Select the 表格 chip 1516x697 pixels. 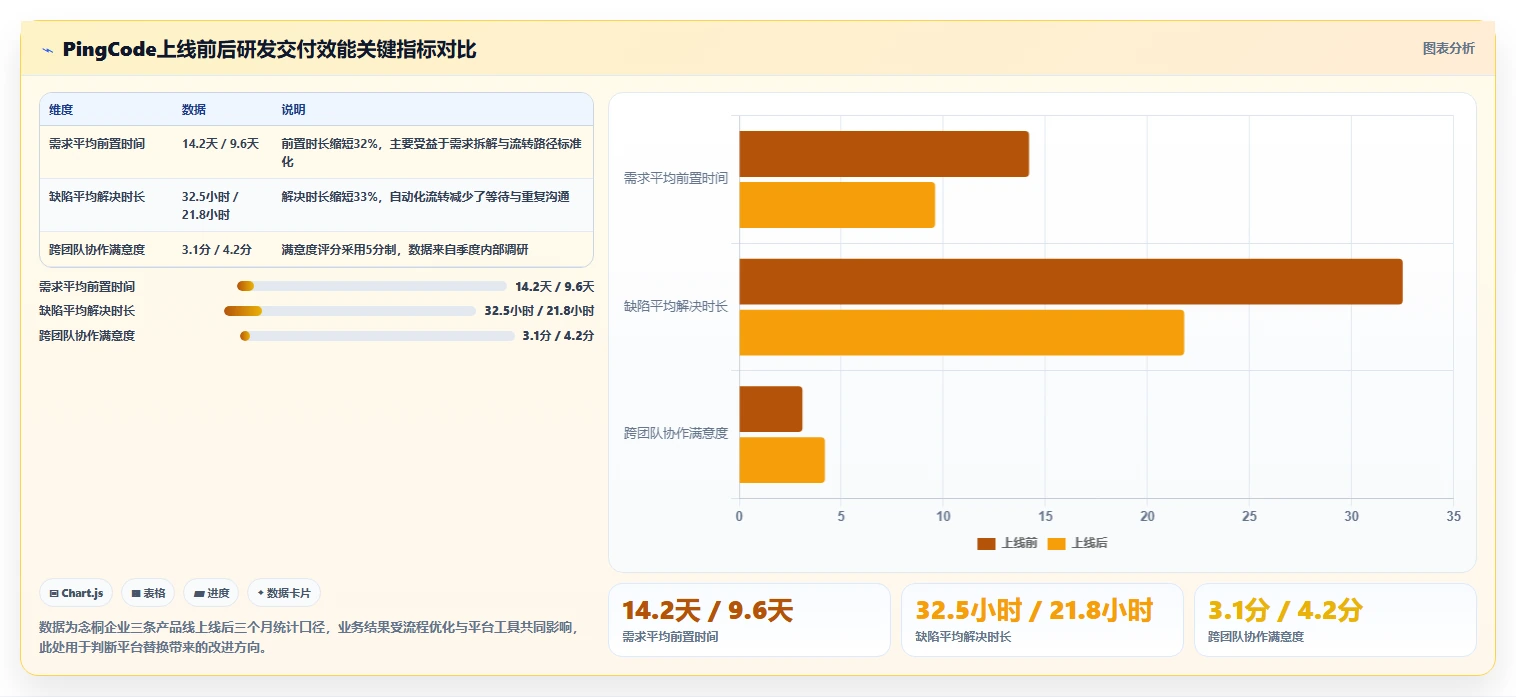pyautogui.click(x=148, y=593)
